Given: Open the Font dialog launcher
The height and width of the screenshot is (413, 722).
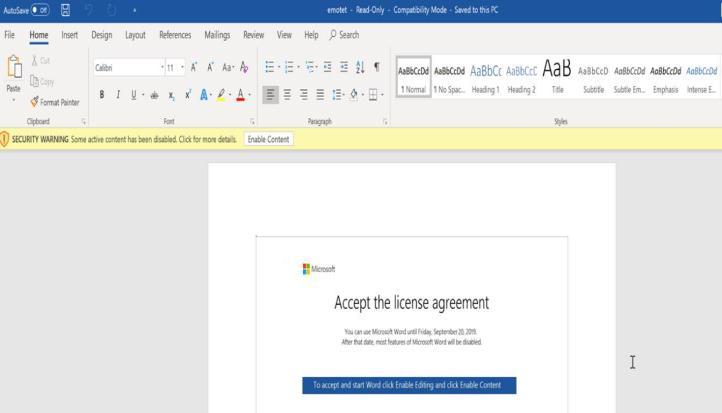Looking at the screenshot, I should click(252, 122).
